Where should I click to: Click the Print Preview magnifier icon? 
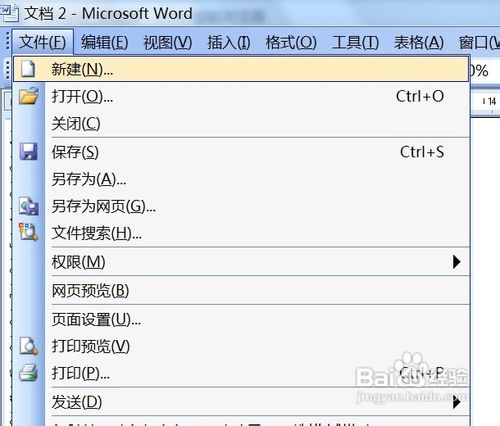pos(29,346)
